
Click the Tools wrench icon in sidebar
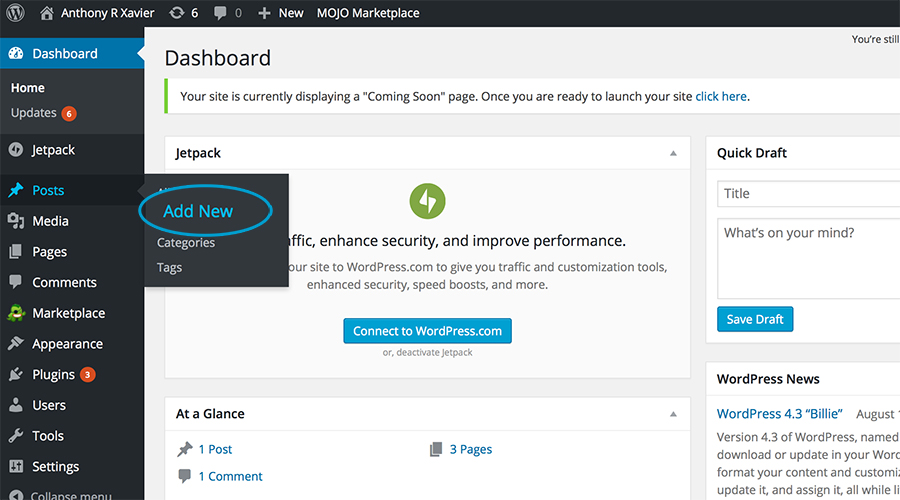tap(16, 436)
